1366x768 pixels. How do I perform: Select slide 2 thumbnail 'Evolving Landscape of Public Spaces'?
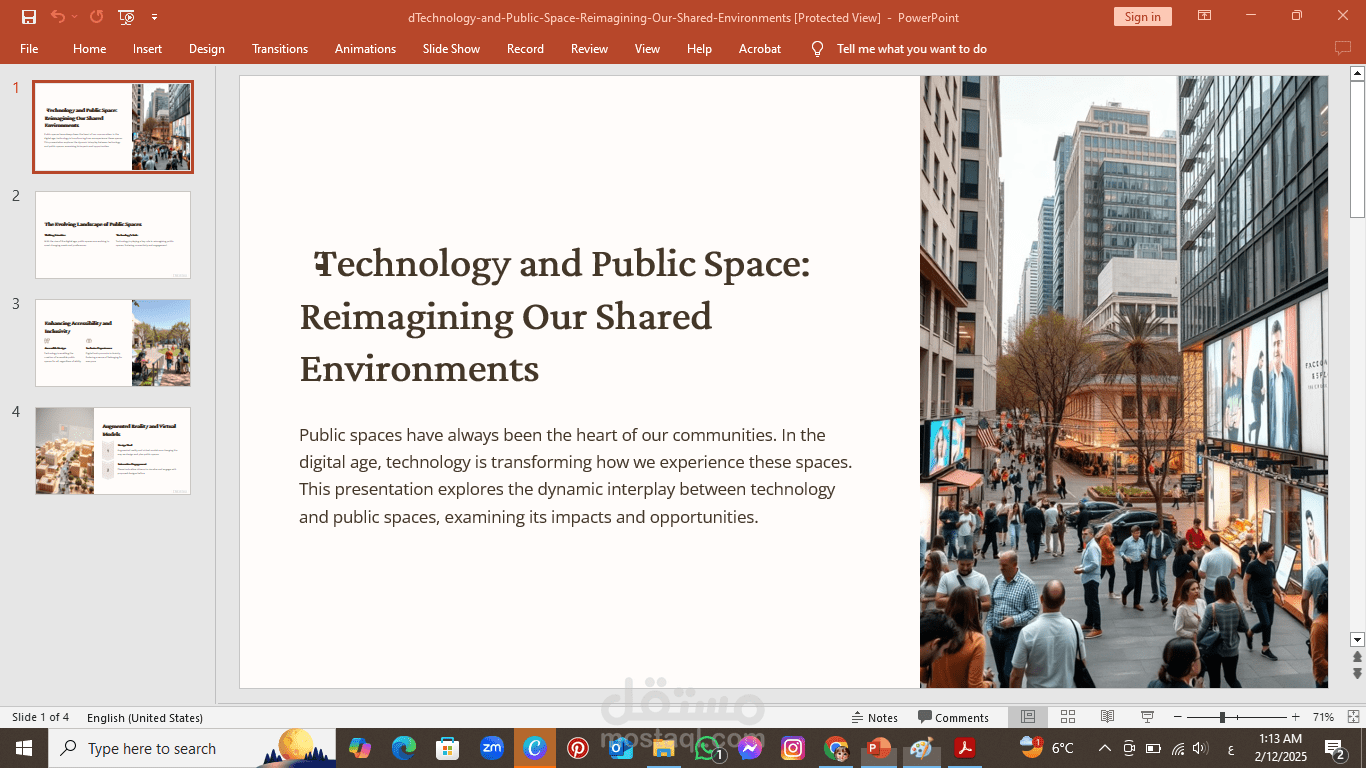click(113, 235)
